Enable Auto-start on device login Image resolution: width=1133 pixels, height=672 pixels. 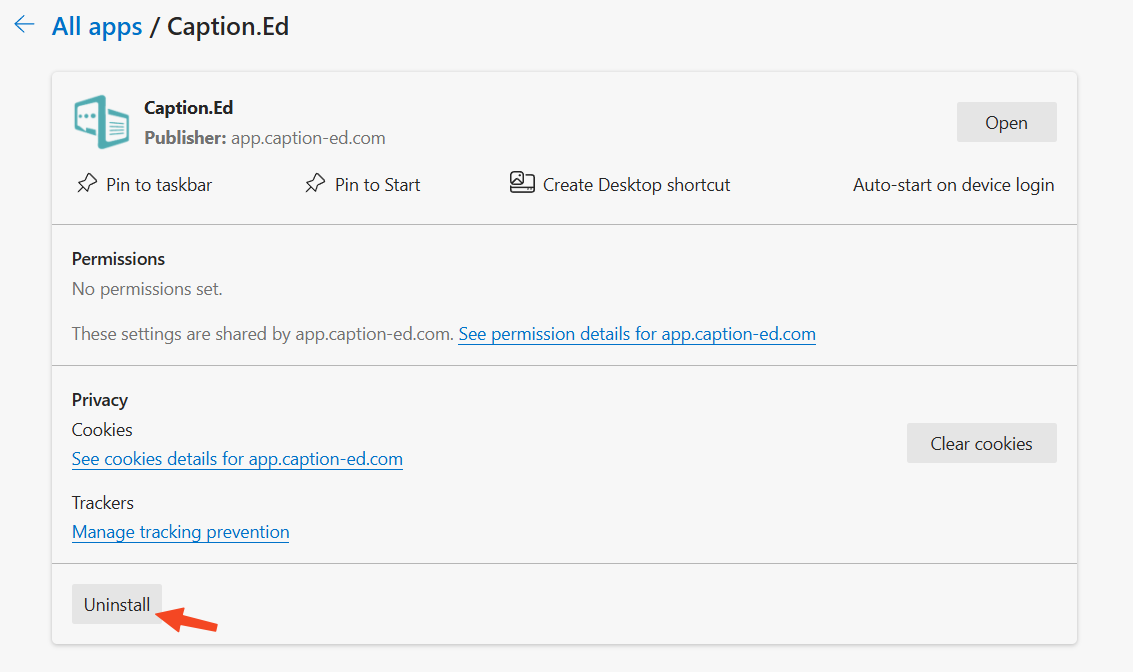(x=953, y=185)
